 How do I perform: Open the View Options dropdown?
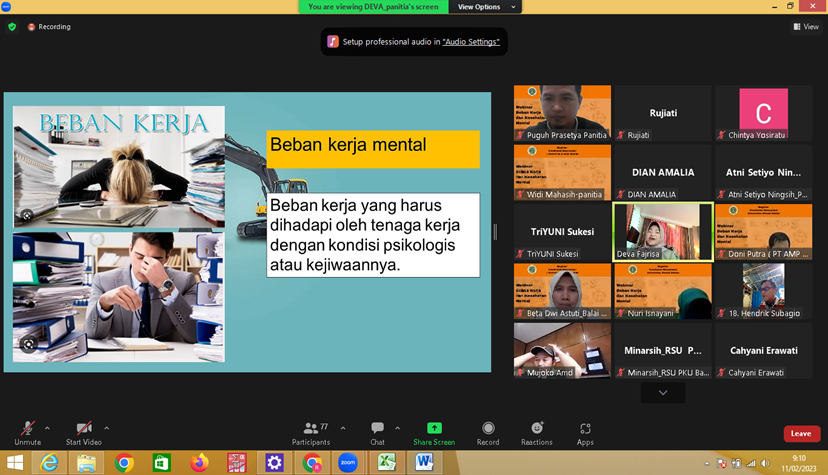pyautogui.click(x=485, y=7)
